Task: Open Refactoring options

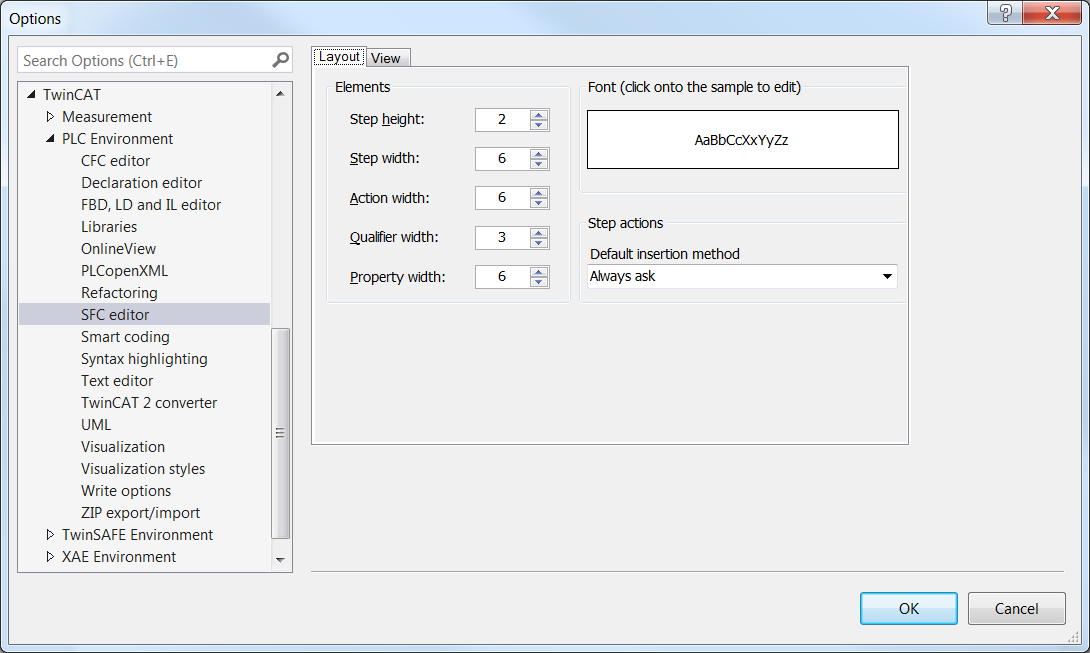Action: click(119, 293)
